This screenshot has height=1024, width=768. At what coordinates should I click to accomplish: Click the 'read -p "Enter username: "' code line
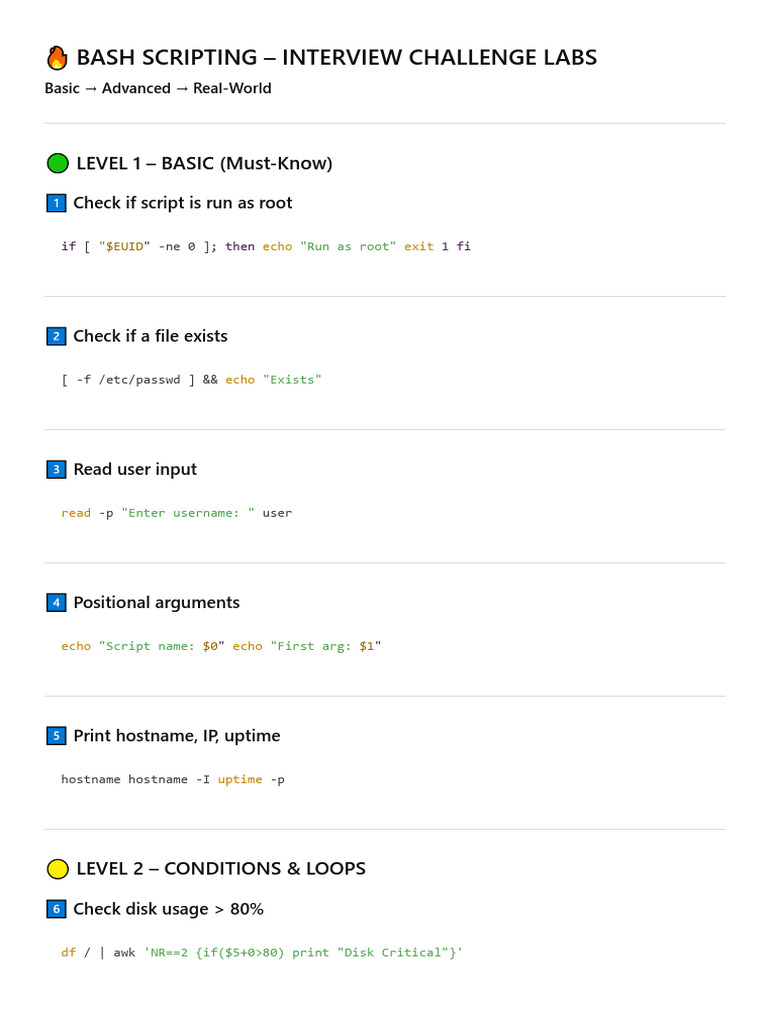point(176,513)
